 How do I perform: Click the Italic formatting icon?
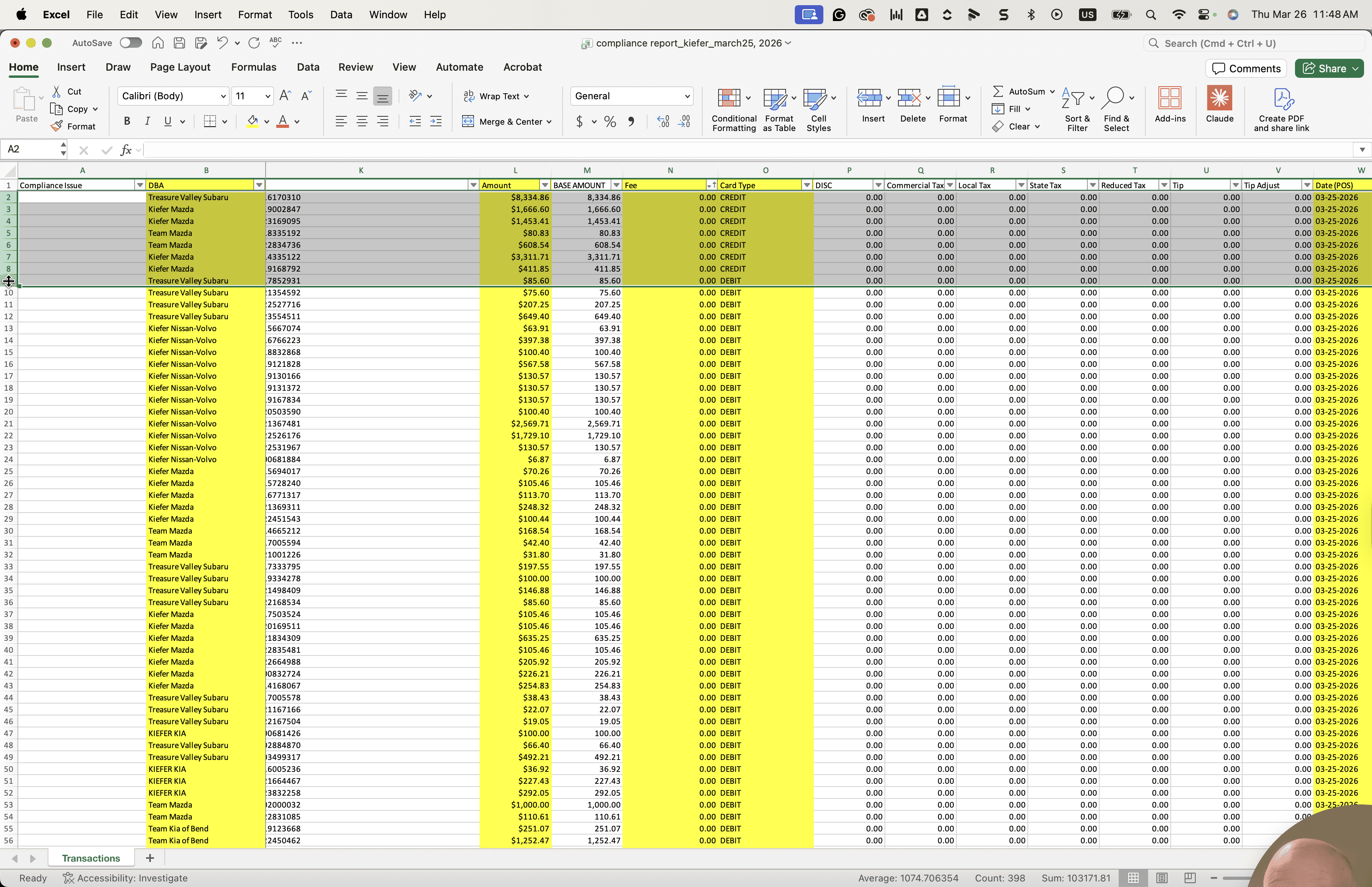click(147, 121)
